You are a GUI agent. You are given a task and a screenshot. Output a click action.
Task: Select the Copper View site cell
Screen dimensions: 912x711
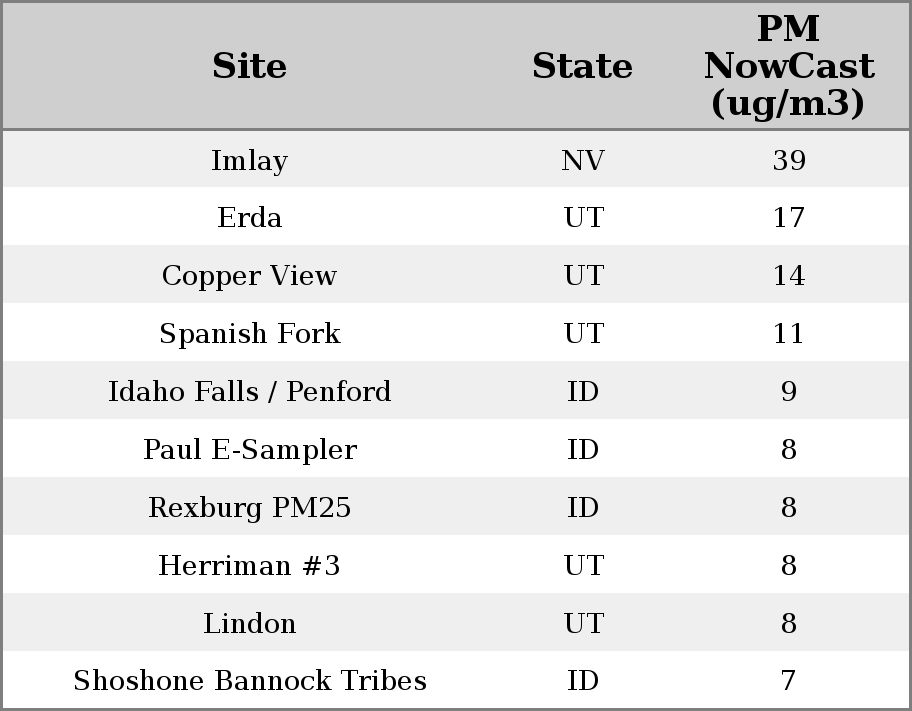pyautogui.click(x=249, y=276)
